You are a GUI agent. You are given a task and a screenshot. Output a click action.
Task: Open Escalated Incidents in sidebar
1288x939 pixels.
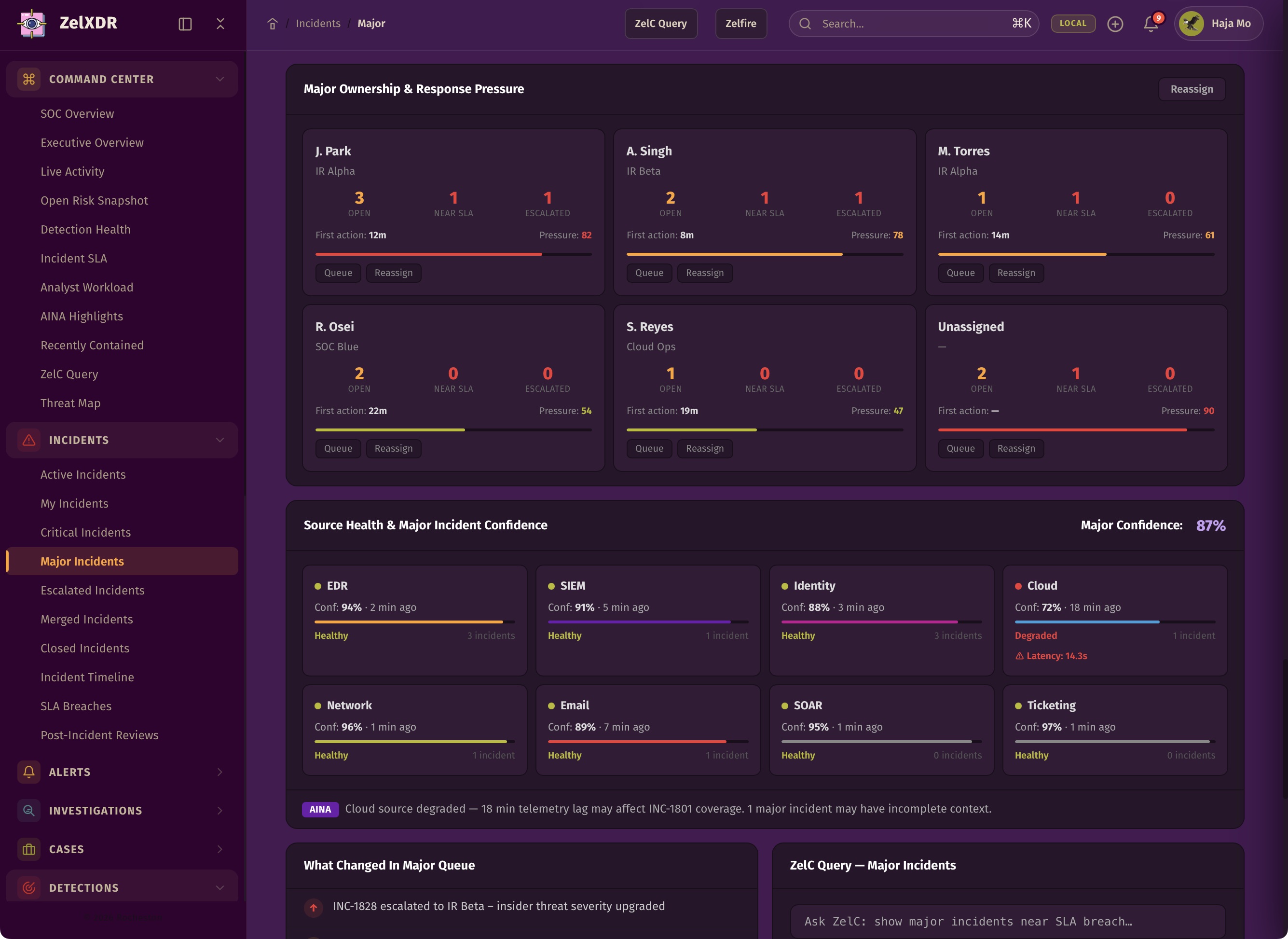click(x=93, y=590)
